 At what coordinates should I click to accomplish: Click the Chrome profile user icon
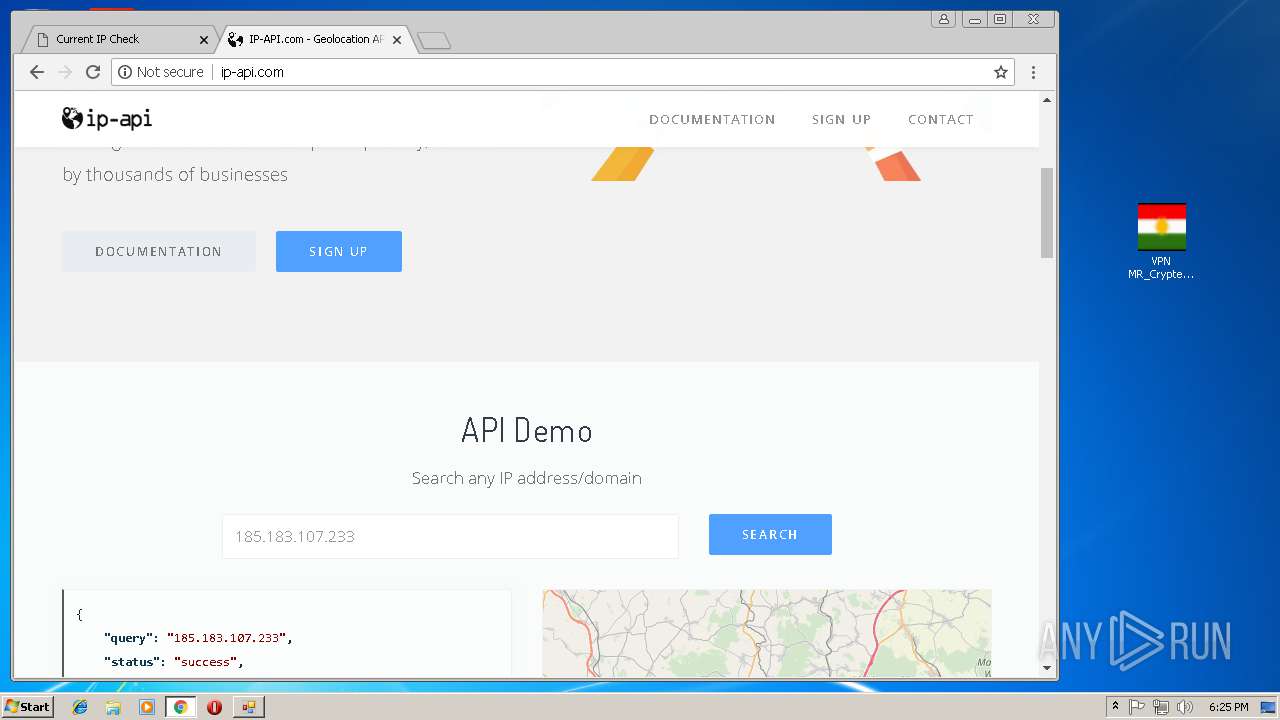point(943,19)
